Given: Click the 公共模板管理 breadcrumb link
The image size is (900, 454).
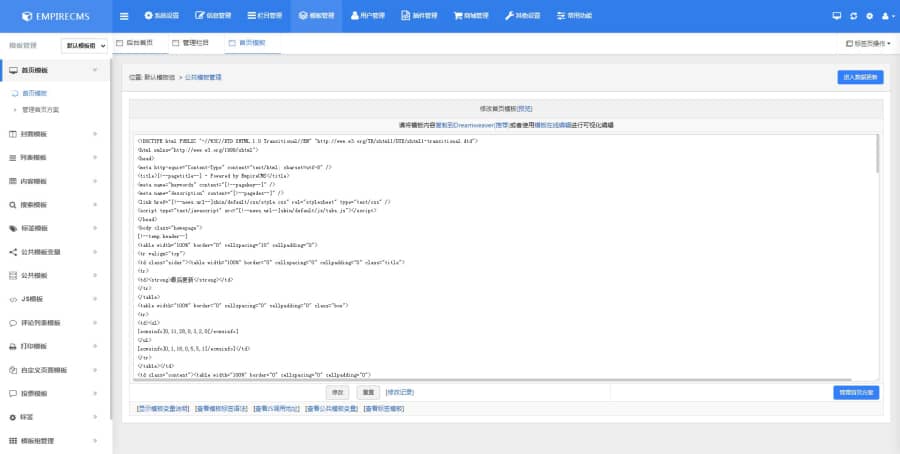Looking at the screenshot, I should pos(203,77).
